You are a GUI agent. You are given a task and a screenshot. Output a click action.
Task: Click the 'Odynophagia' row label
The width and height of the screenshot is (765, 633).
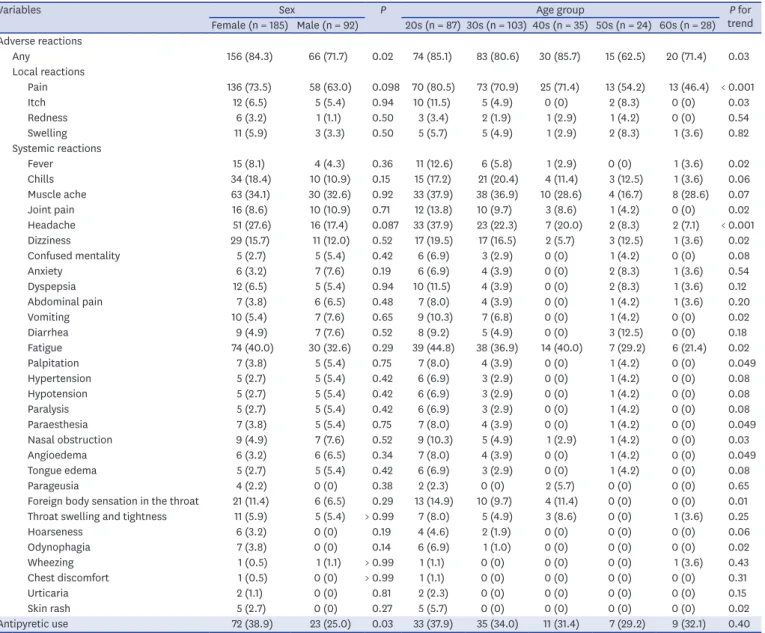(x=59, y=547)
